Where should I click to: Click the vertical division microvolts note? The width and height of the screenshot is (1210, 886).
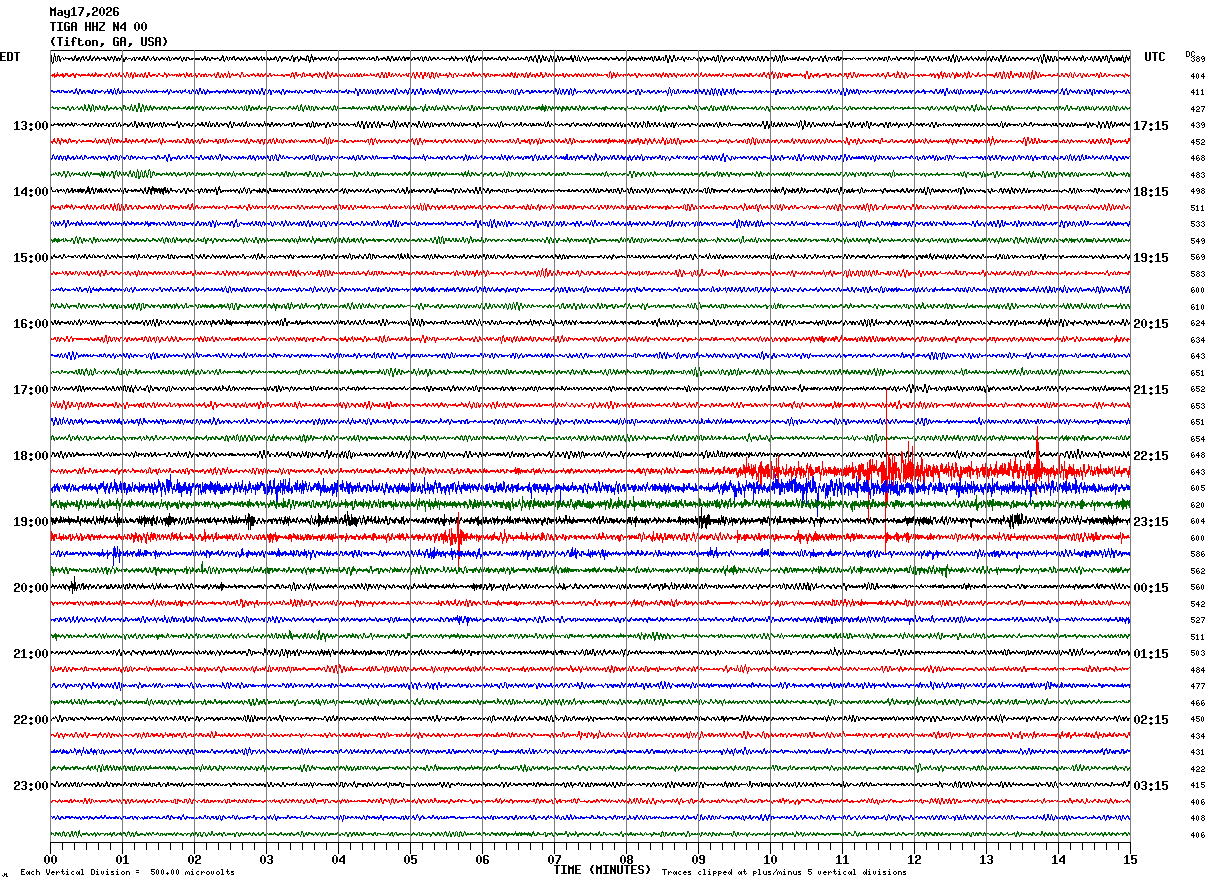coord(127,872)
